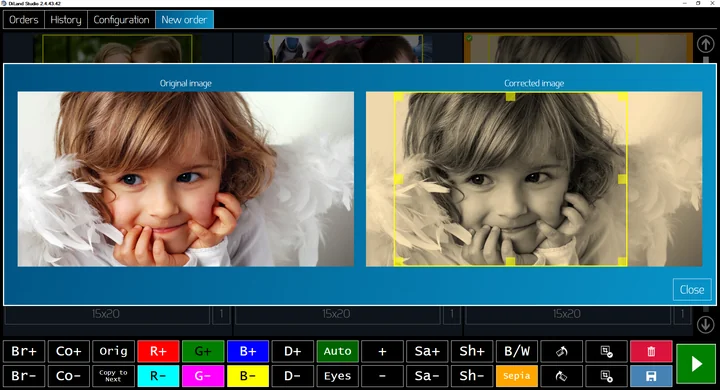Image resolution: width=720 pixels, height=390 pixels.
Task: Activate the Eyes red-eye correction
Action: pos(338,376)
